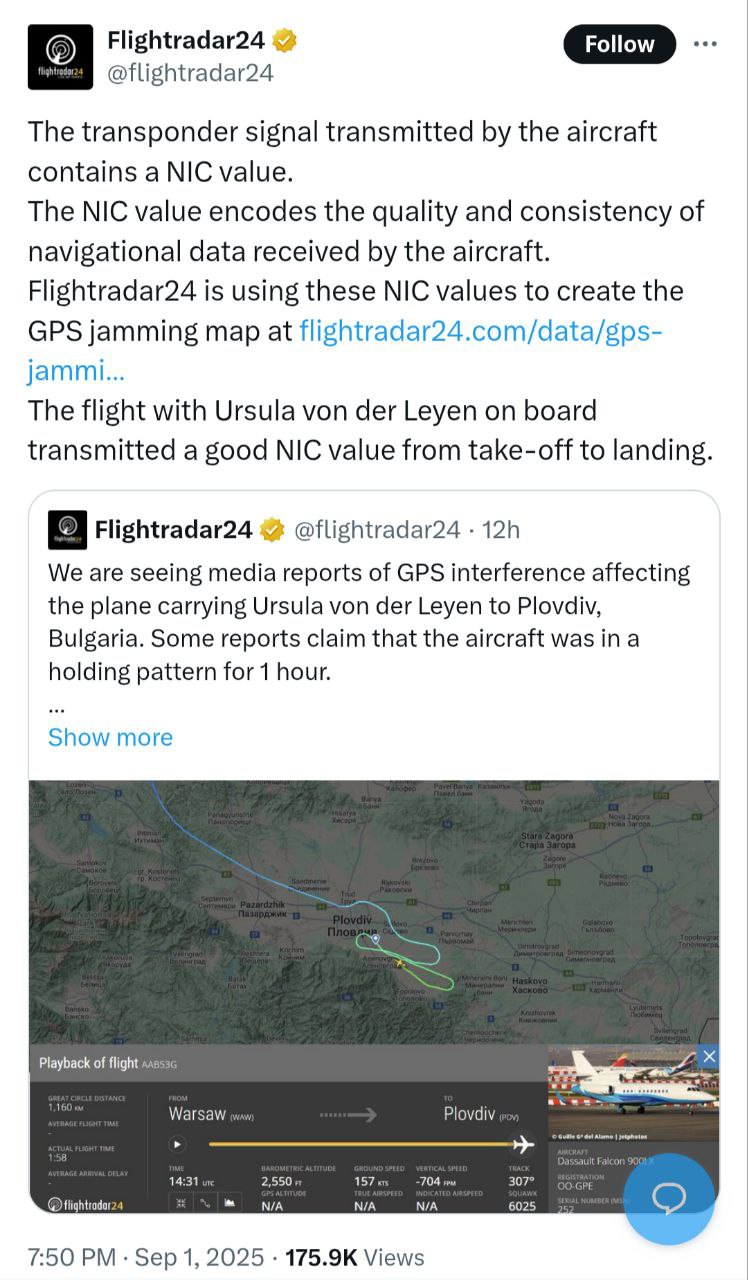Click the airplane marker on the playback bar
This screenshot has height=1280, width=748.
coord(522,1144)
